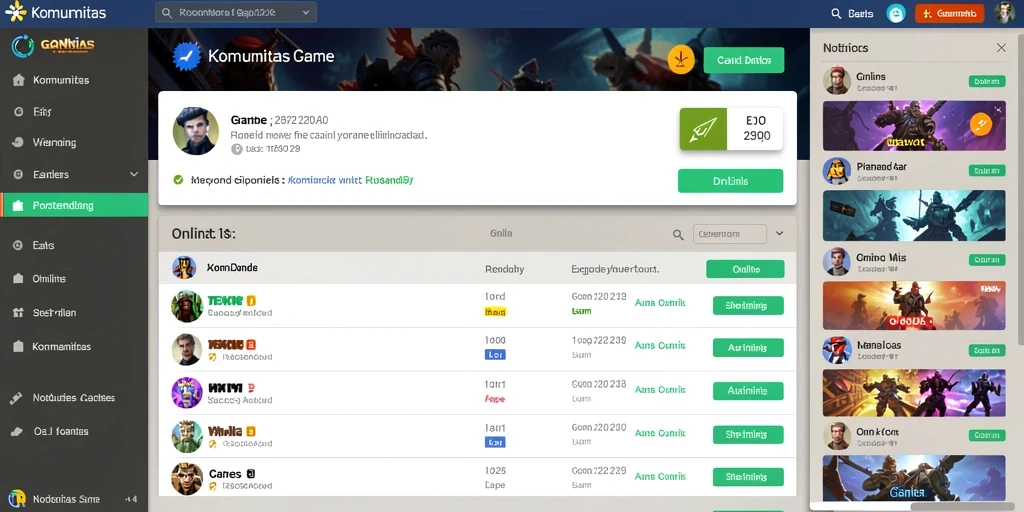Viewport: 1024px width, 512px height.
Task: Click the round blue notification icon in header
Action: point(896,13)
